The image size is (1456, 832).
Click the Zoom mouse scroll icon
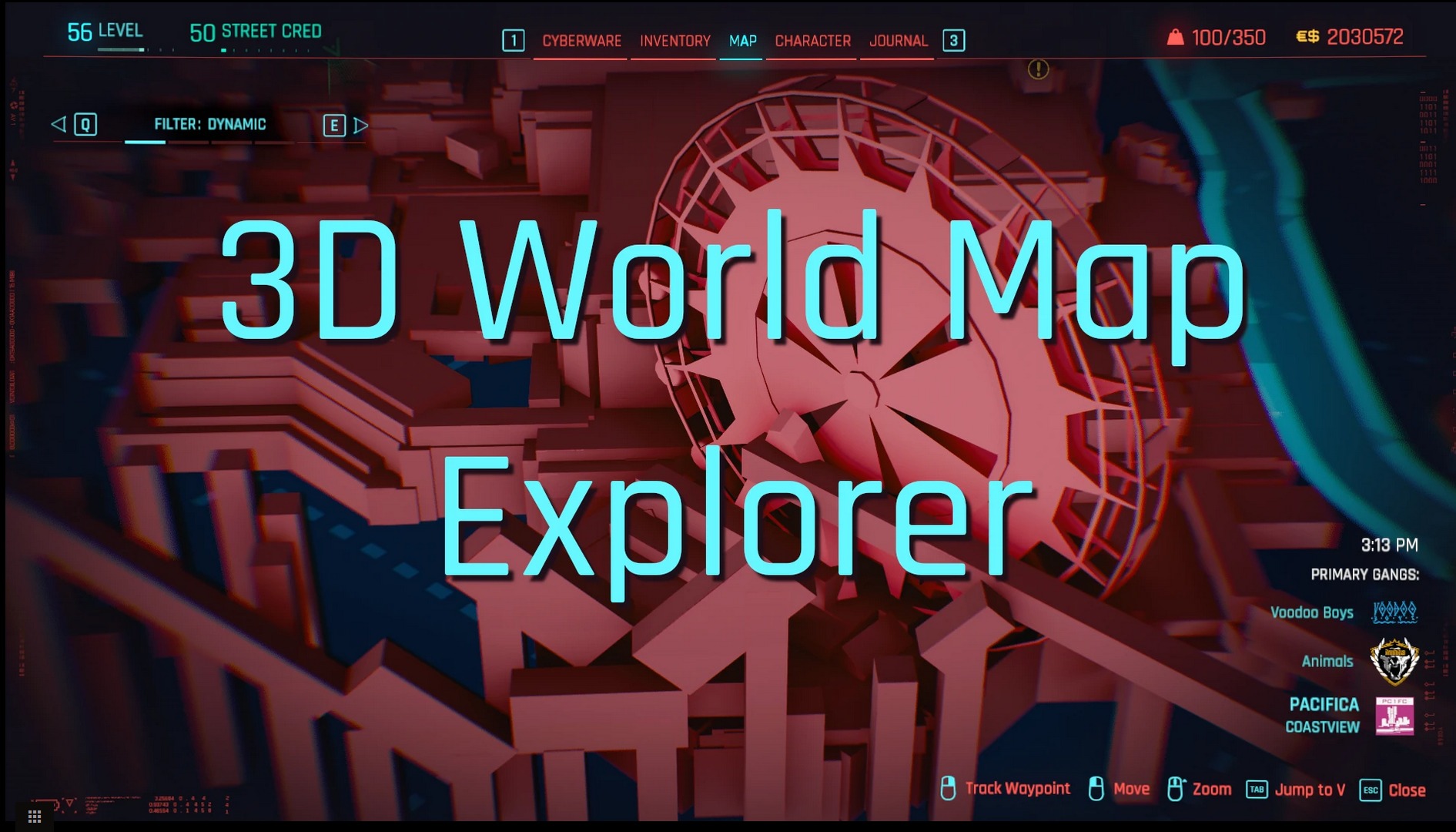click(1175, 789)
